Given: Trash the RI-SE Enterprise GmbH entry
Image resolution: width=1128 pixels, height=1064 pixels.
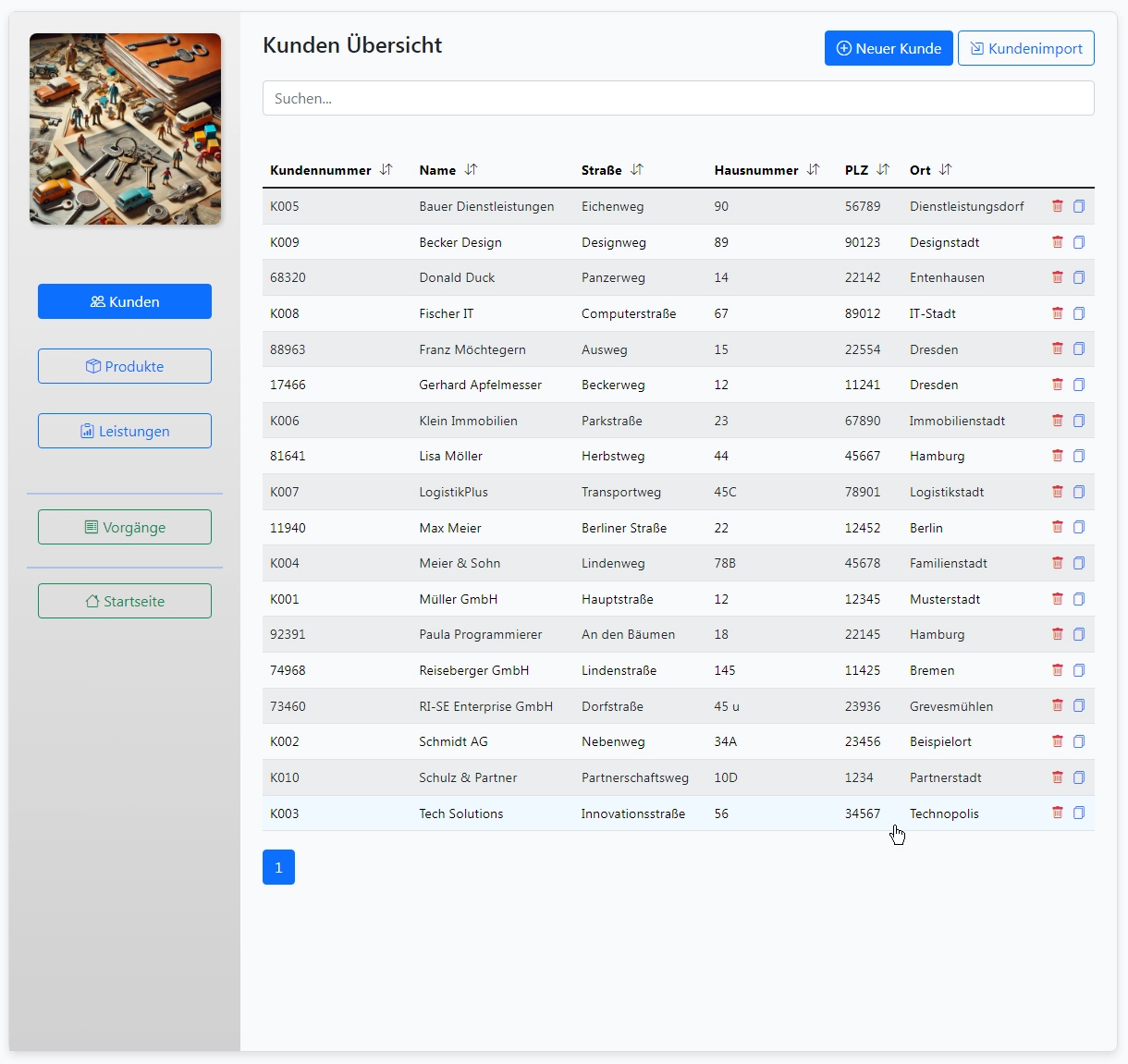Looking at the screenshot, I should 1057,705.
